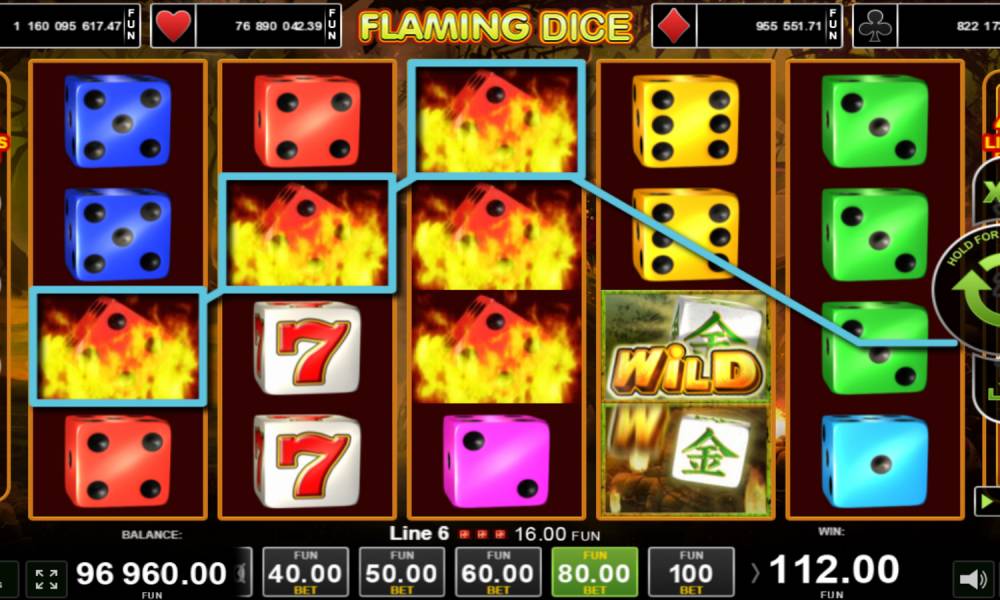Image resolution: width=1000 pixels, height=600 pixels.
Task: Click the pink two-dot dice
Action: coord(496,462)
